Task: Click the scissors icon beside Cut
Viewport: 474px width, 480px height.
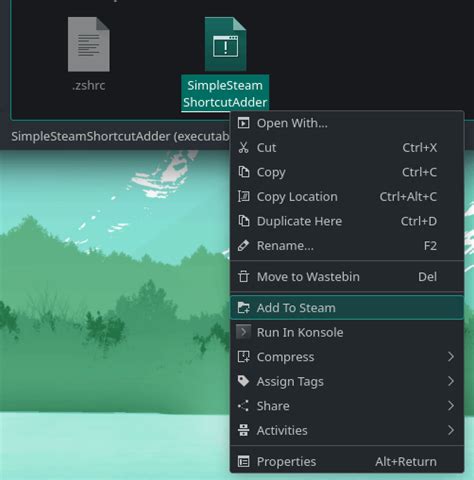Action: 243,147
